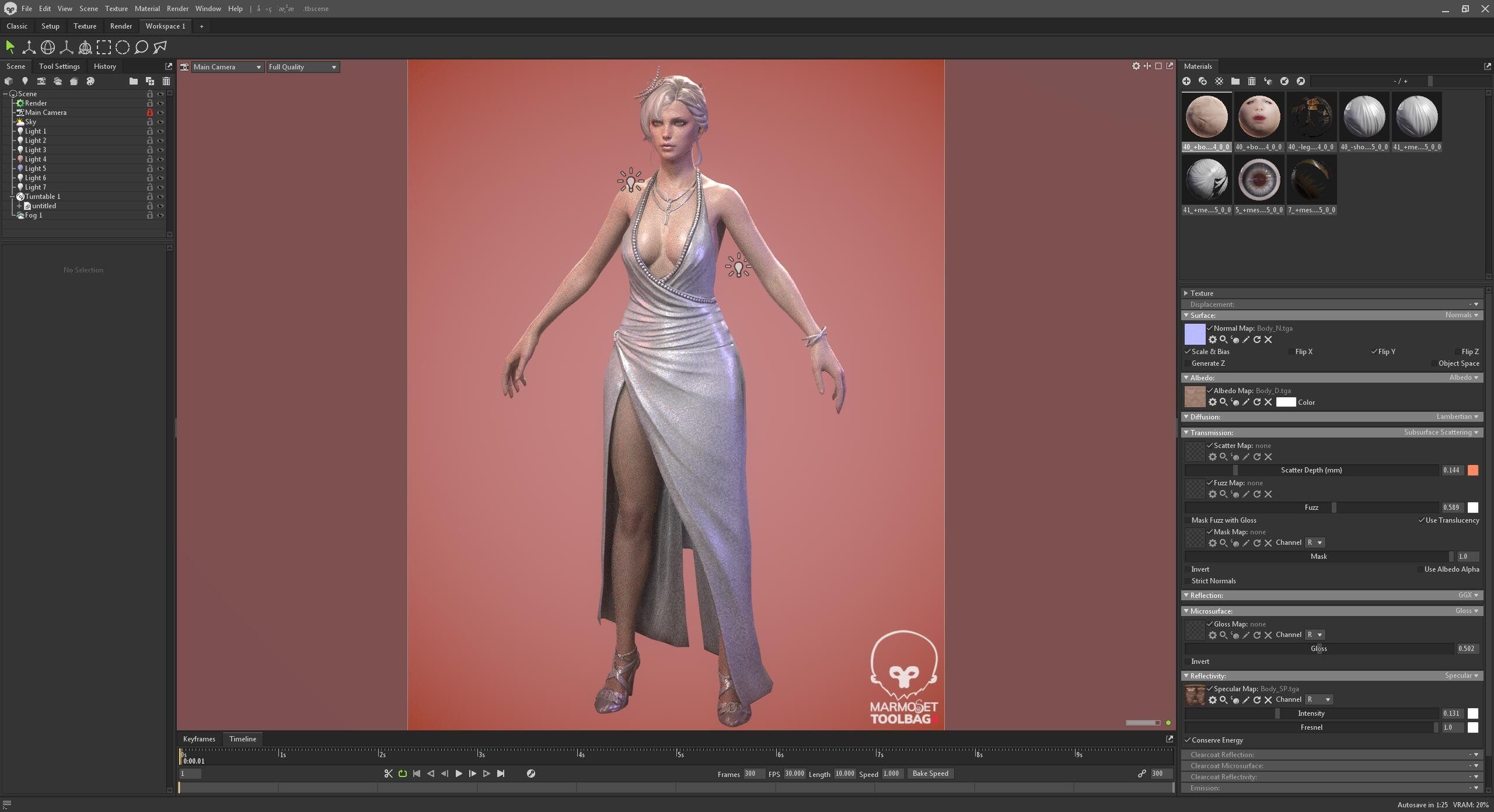Screen dimensions: 1494x812
Task: Switch to the Tool Settings tab
Action: click(60, 66)
